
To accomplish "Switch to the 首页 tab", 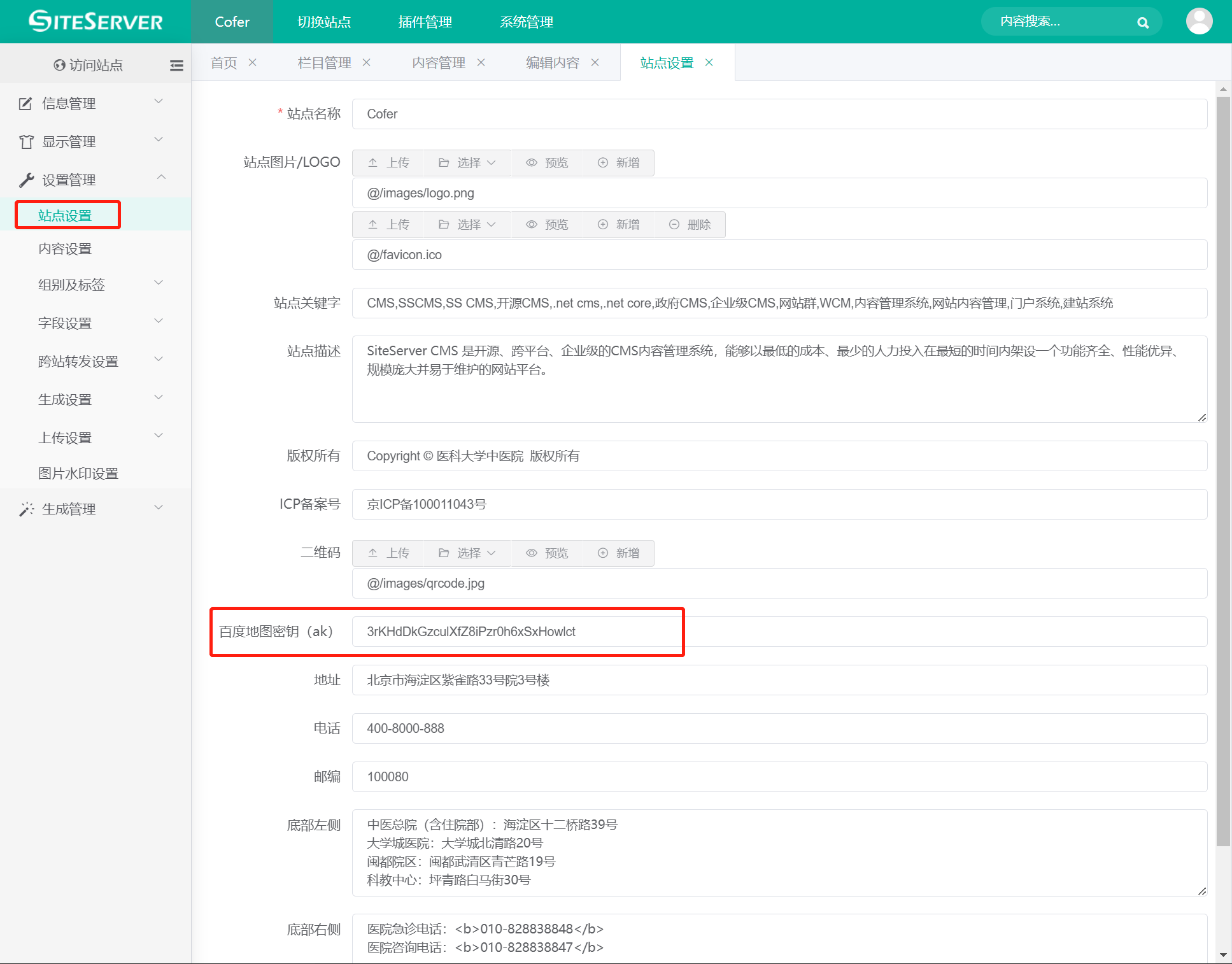I will pos(223,62).
